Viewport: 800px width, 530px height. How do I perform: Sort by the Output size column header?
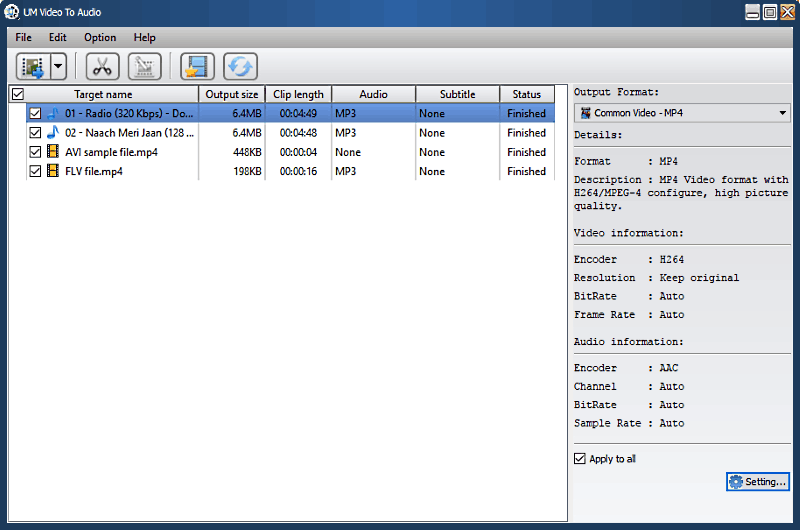click(x=232, y=94)
